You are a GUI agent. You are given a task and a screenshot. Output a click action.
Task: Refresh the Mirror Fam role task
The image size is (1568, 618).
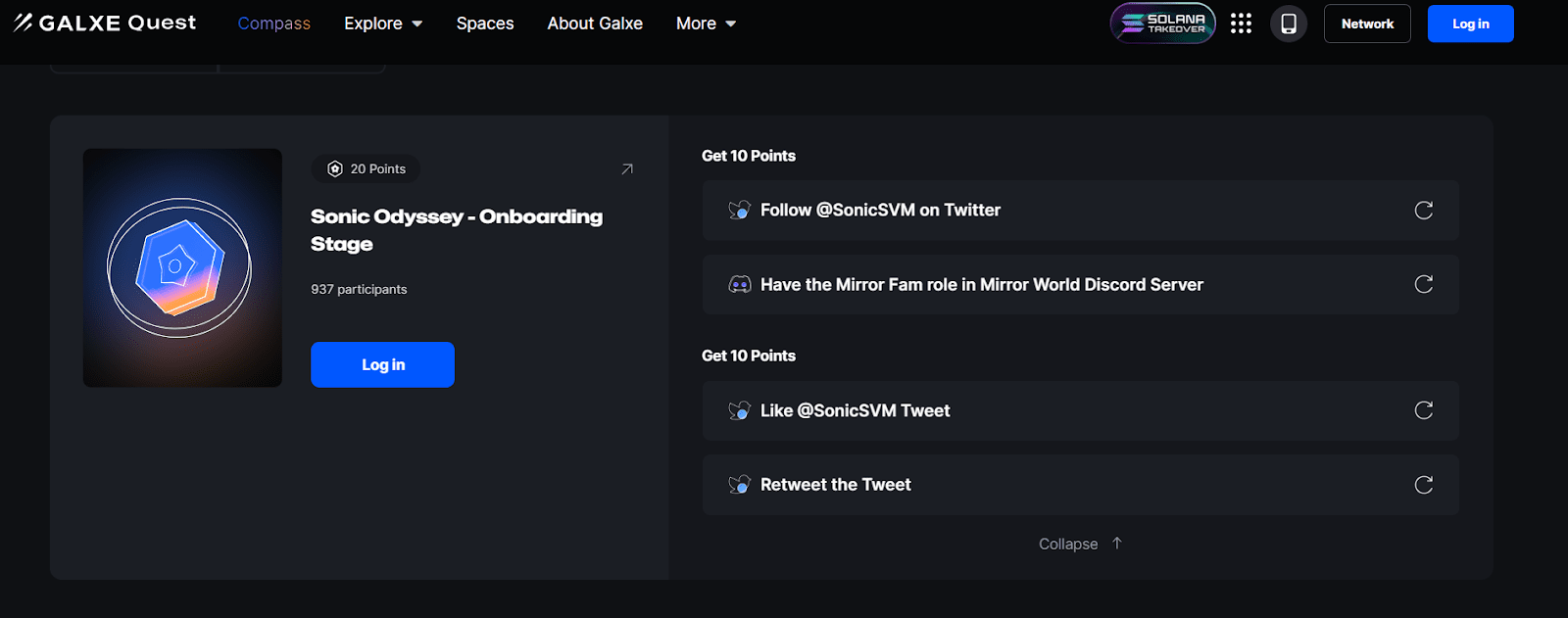[x=1424, y=284]
